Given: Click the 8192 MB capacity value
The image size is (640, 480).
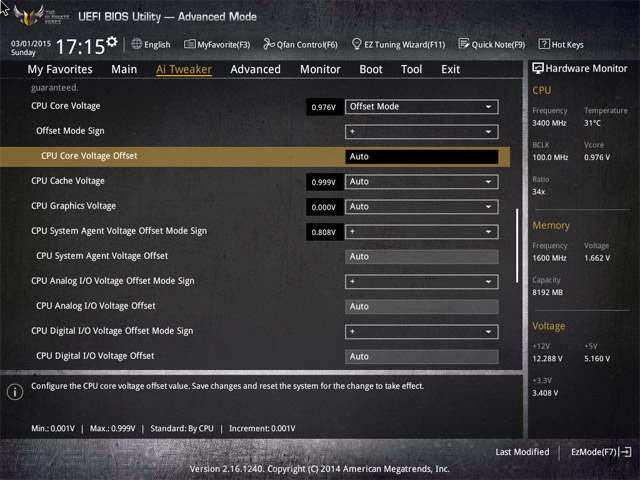Looking at the screenshot, I should pyautogui.click(x=547, y=292).
